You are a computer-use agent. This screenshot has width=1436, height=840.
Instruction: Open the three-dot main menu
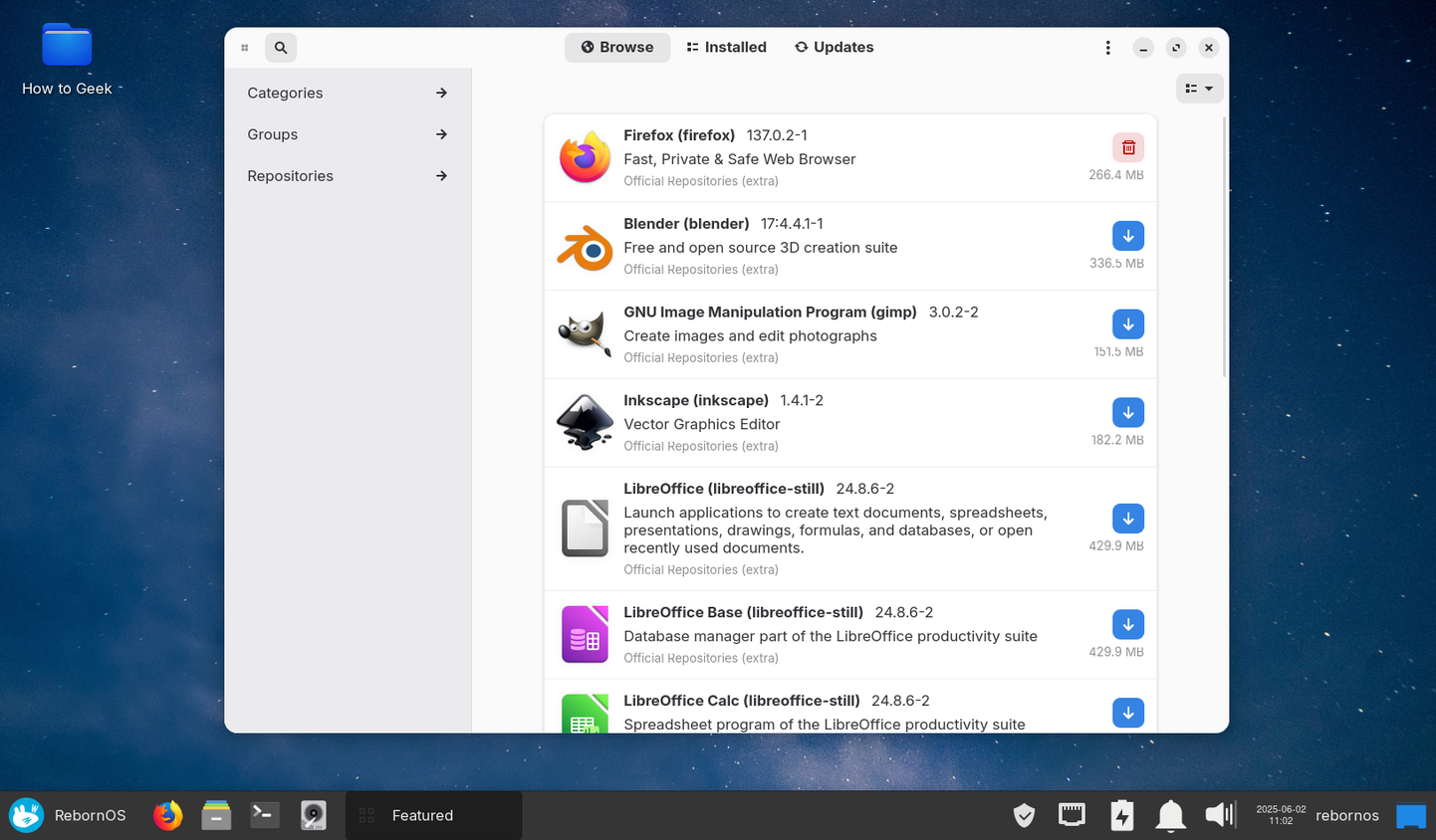1107,48
